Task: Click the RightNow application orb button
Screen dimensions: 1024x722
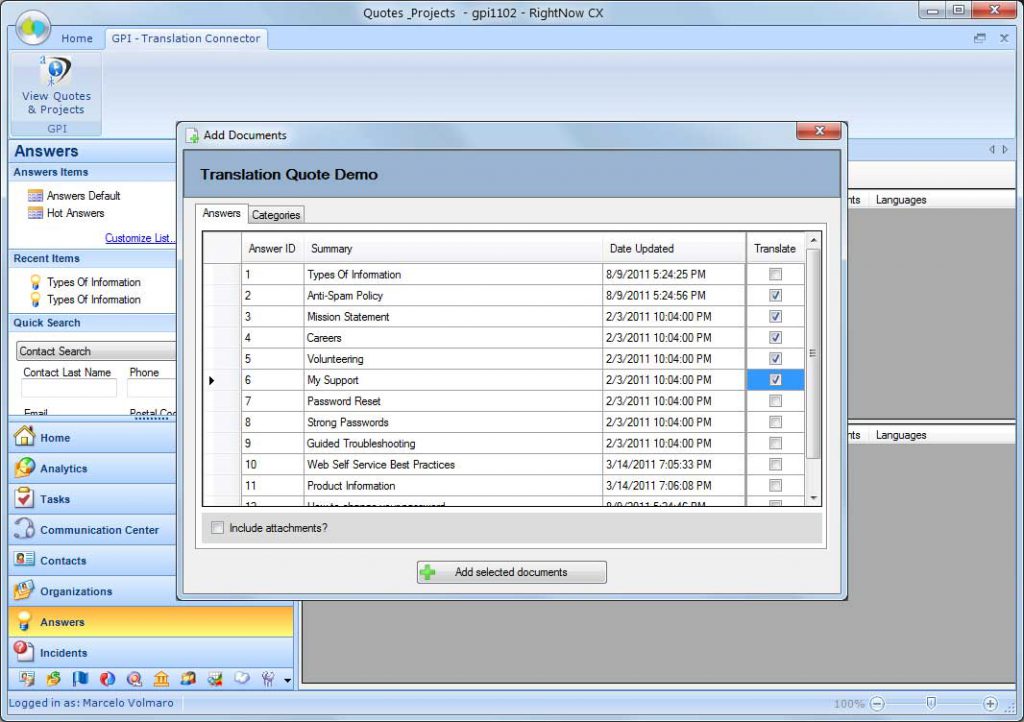Action: tap(33, 26)
